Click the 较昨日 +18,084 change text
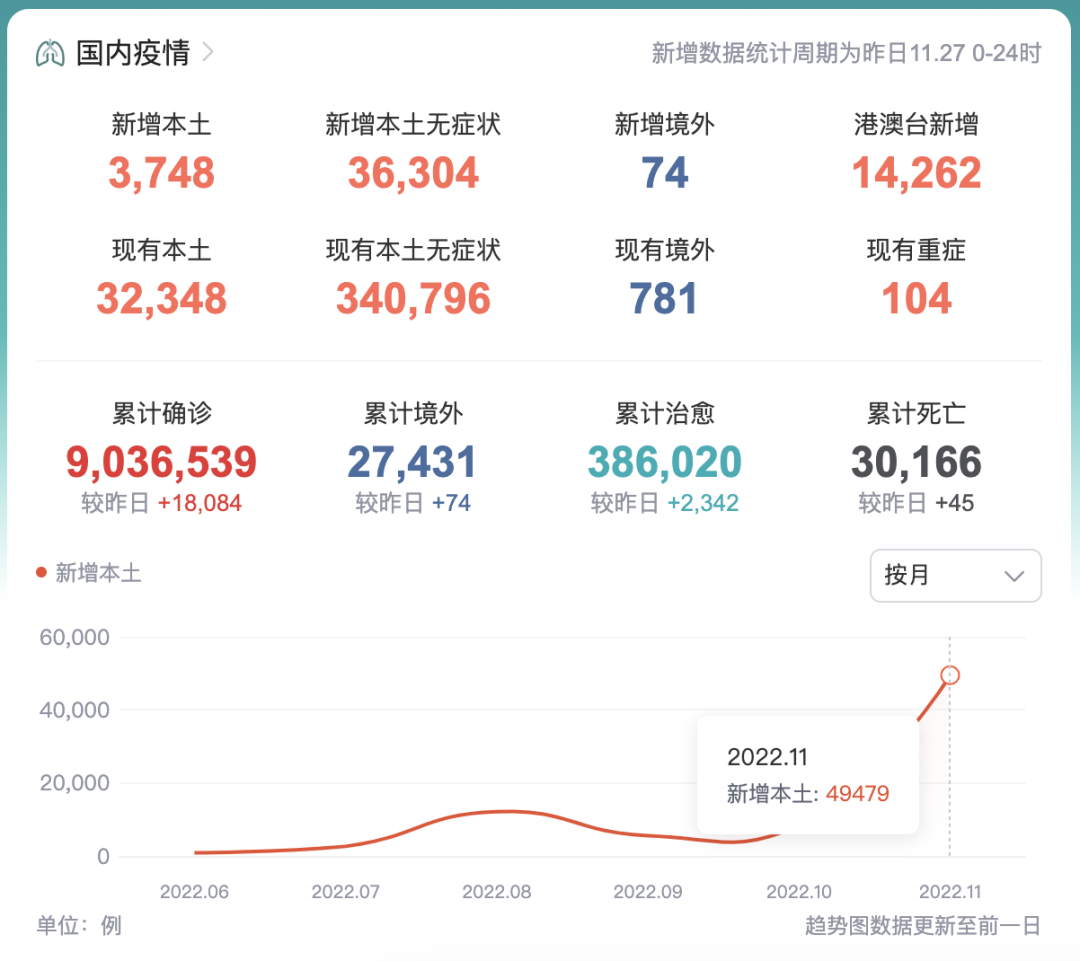 tap(161, 503)
